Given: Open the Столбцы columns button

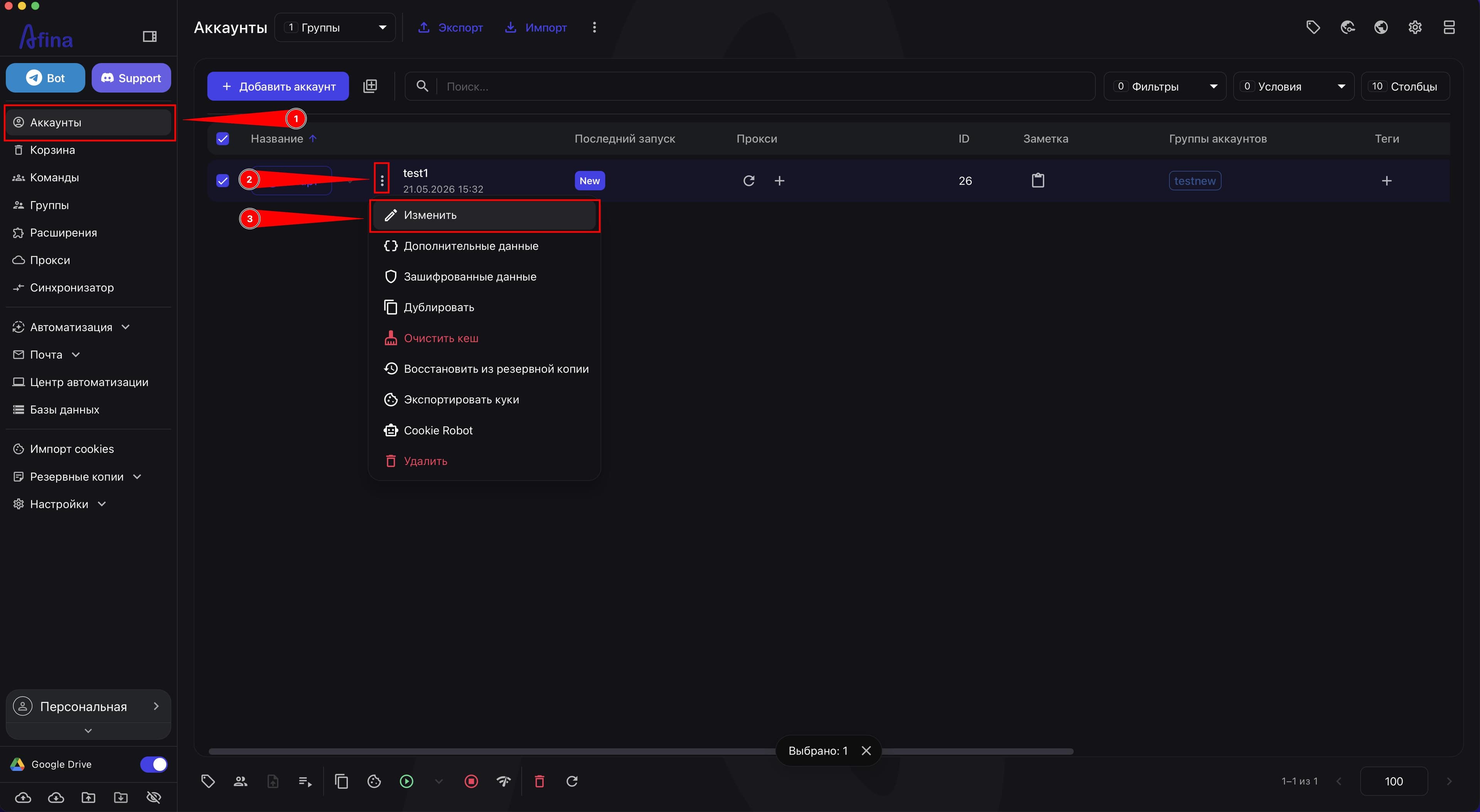Looking at the screenshot, I should click(1405, 86).
